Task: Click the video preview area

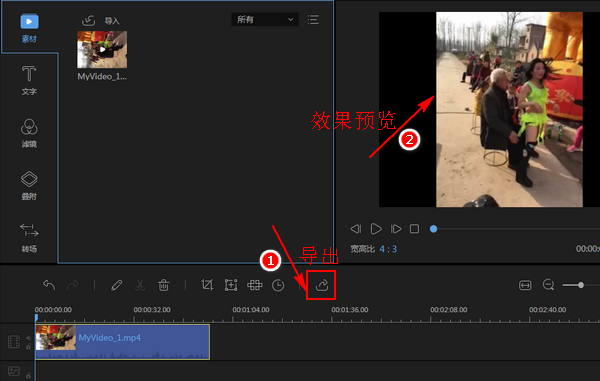Action: point(489,109)
